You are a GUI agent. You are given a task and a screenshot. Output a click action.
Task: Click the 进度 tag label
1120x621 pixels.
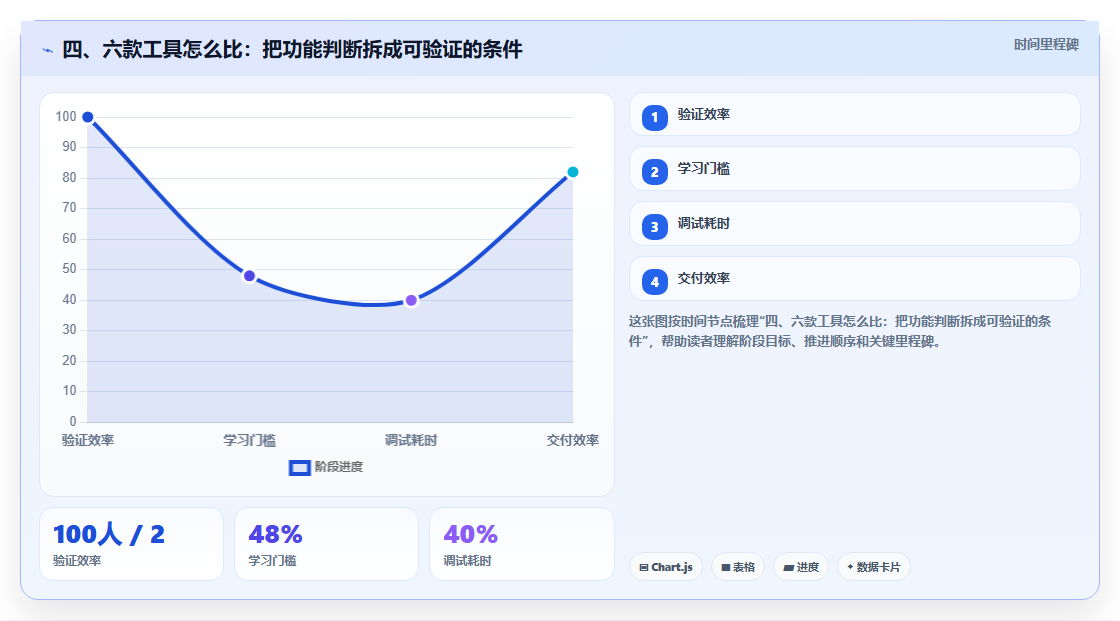(808, 567)
